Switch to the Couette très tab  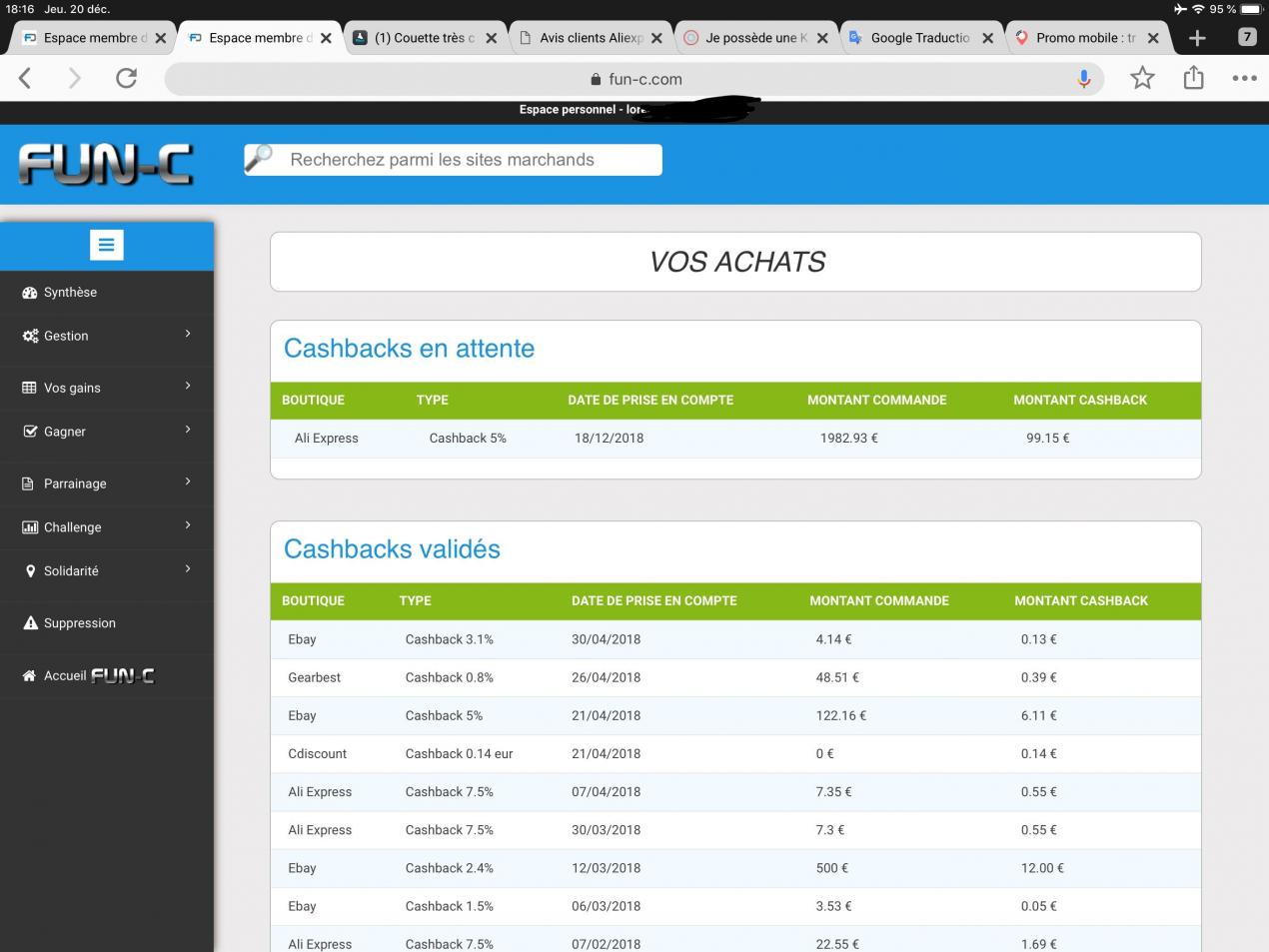click(425, 38)
